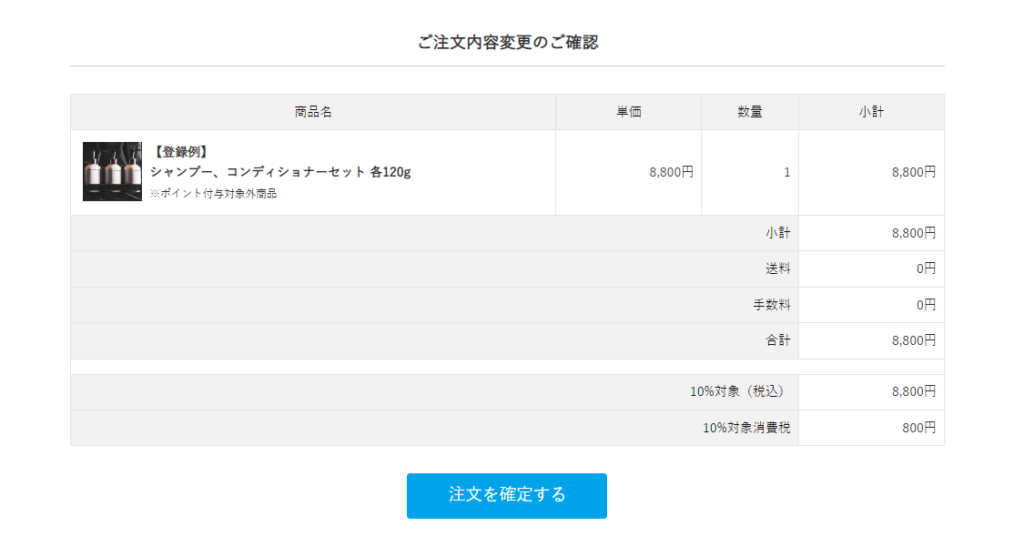Click the 10%対象消費税 row label
Image resolution: width=1024 pixels, height=557 pixels.
pos(746,428)
